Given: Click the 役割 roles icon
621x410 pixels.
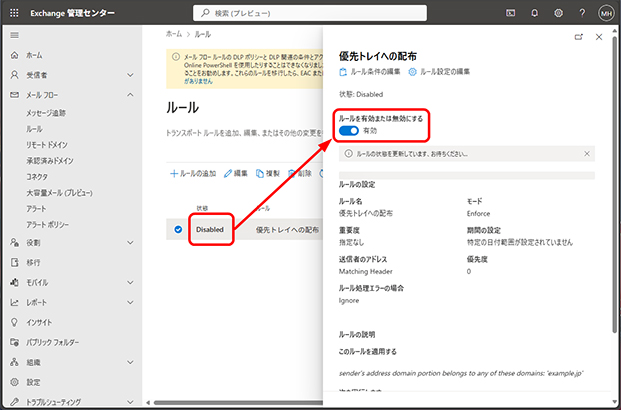Looking at the screenshot, I should coord(15,242).
